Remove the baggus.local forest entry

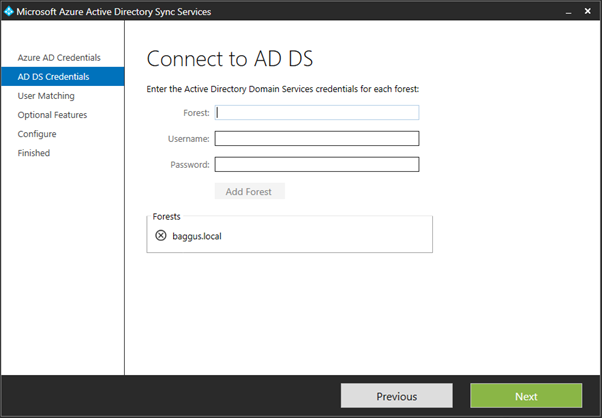[162, 236]
